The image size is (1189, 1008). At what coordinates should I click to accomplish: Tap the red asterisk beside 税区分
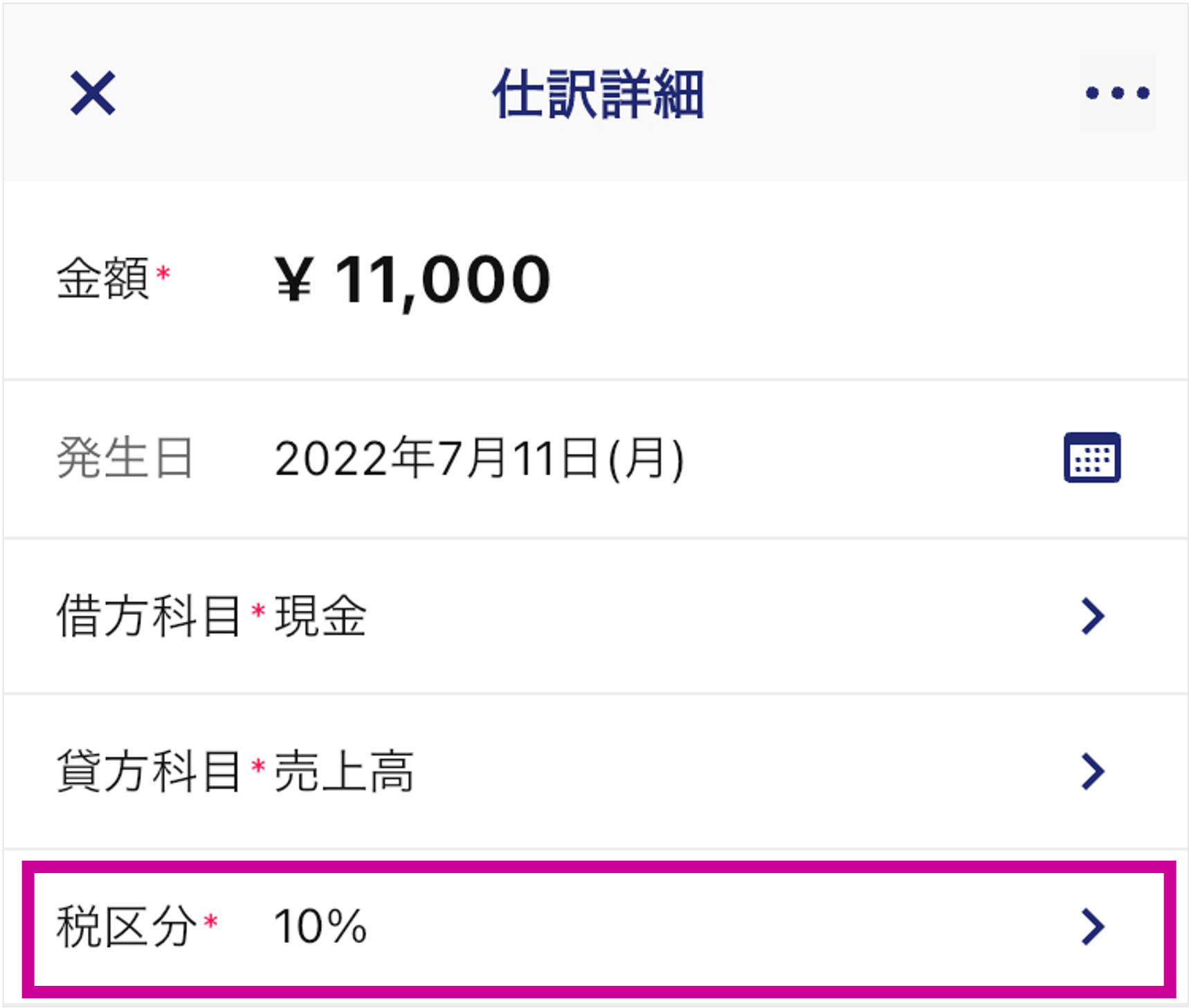(x=211, y=921)
